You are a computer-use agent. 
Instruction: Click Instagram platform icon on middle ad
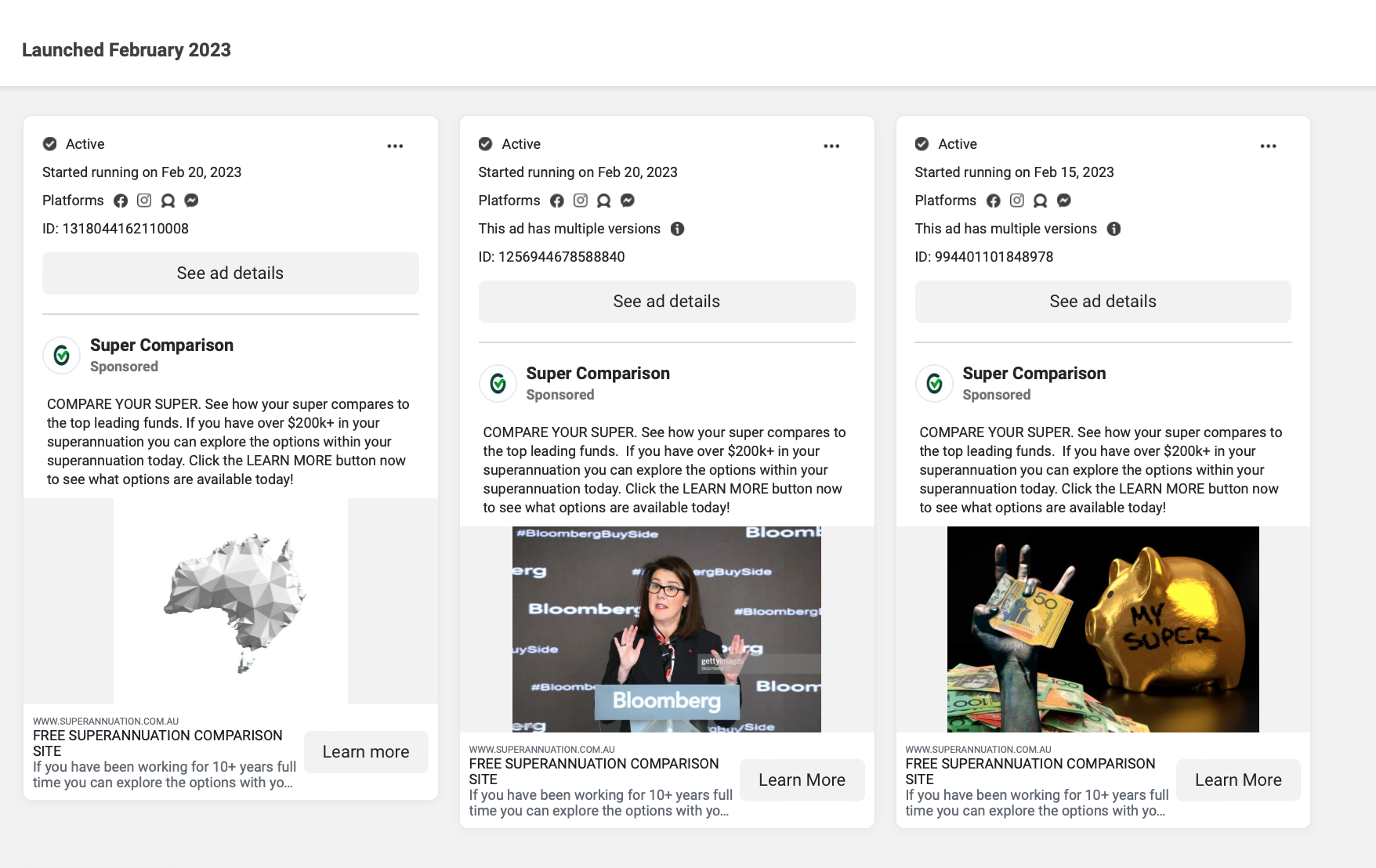581,201
